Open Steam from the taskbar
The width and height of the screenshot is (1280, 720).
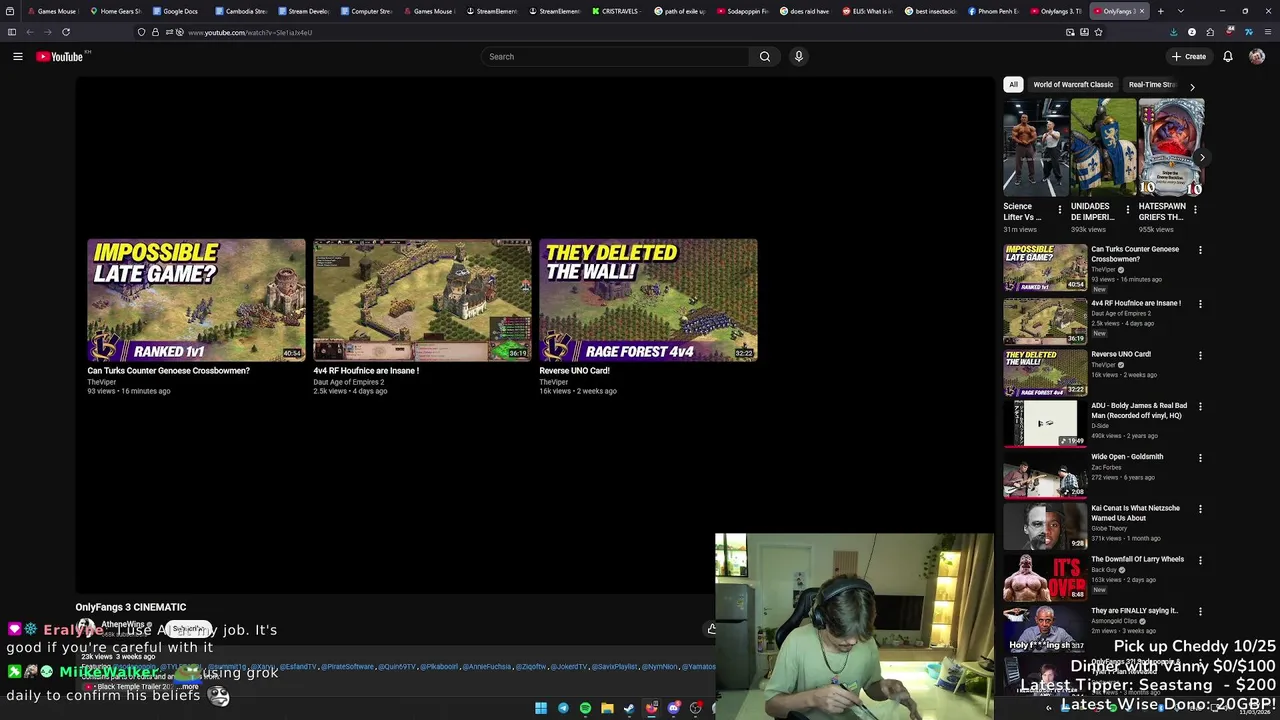629,708
